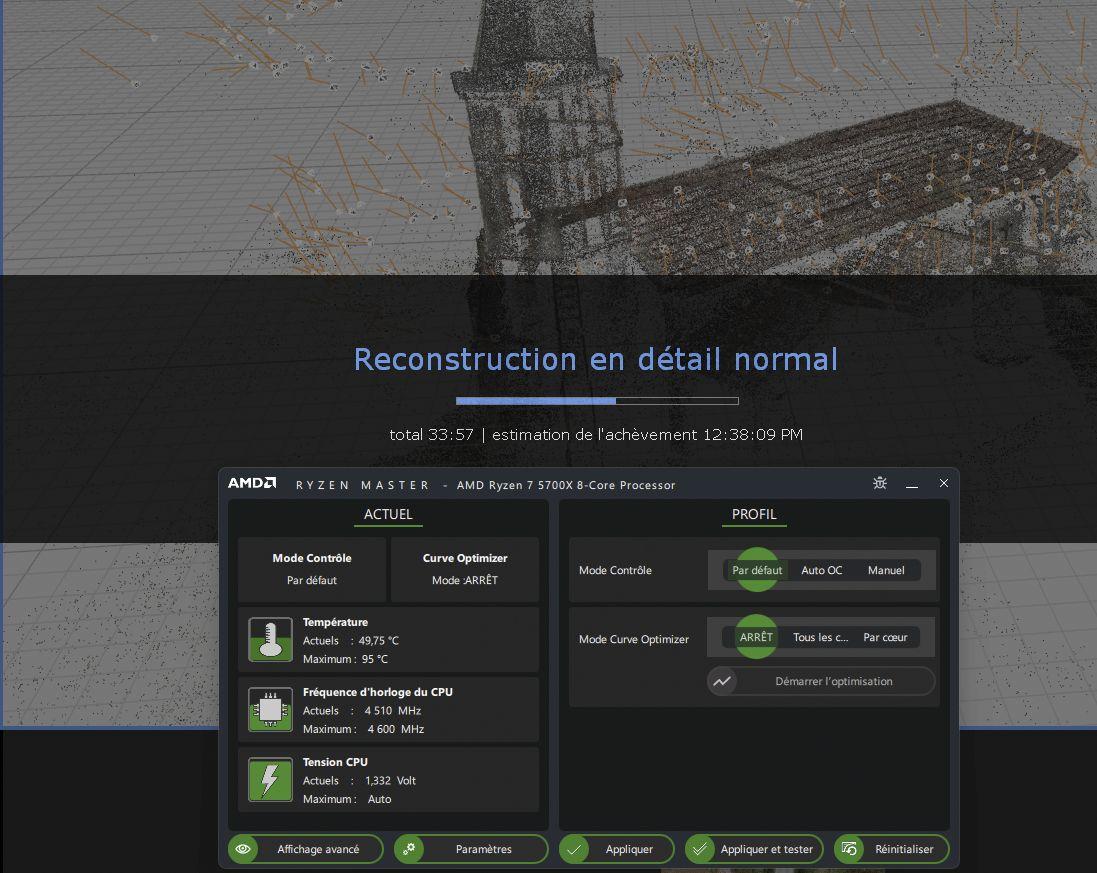Screen dimensions: 1097x873
Task: Choose Tous les cœurs Curve Optimizer option
Action: pyautogui.click(x=820, y=637)
